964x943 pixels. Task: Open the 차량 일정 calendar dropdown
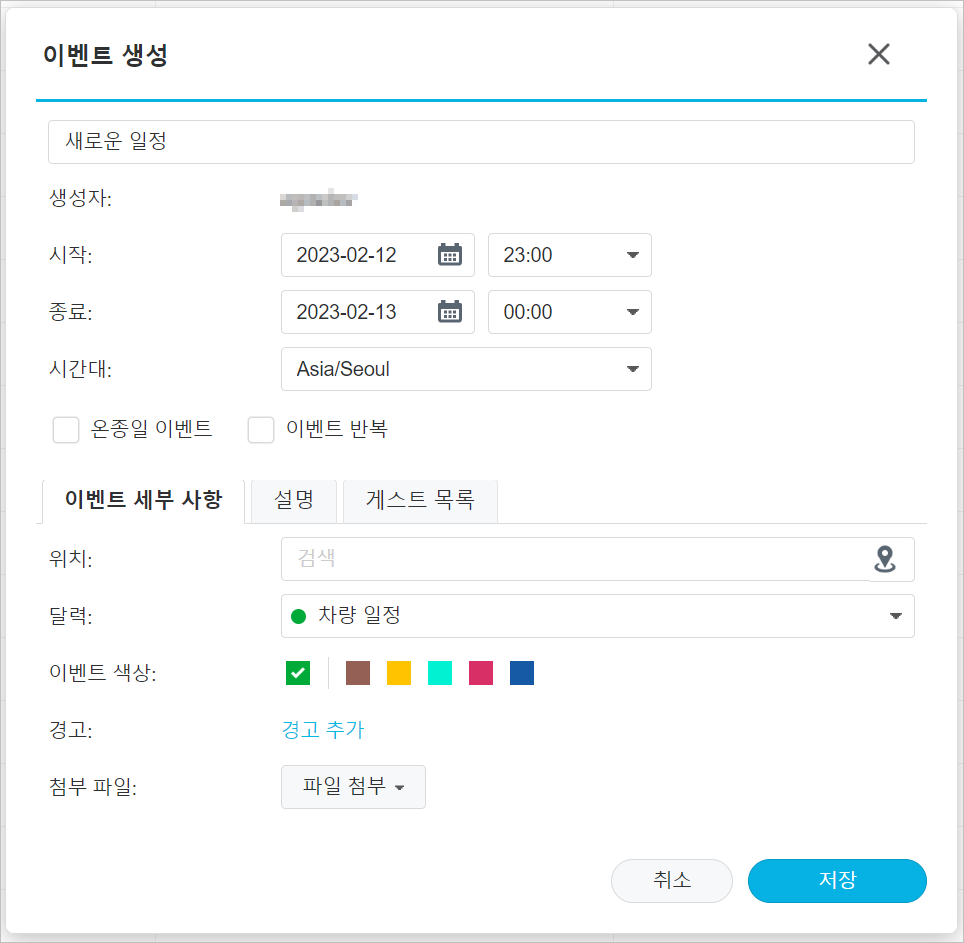pyautogui.click(x=895, y=616)
